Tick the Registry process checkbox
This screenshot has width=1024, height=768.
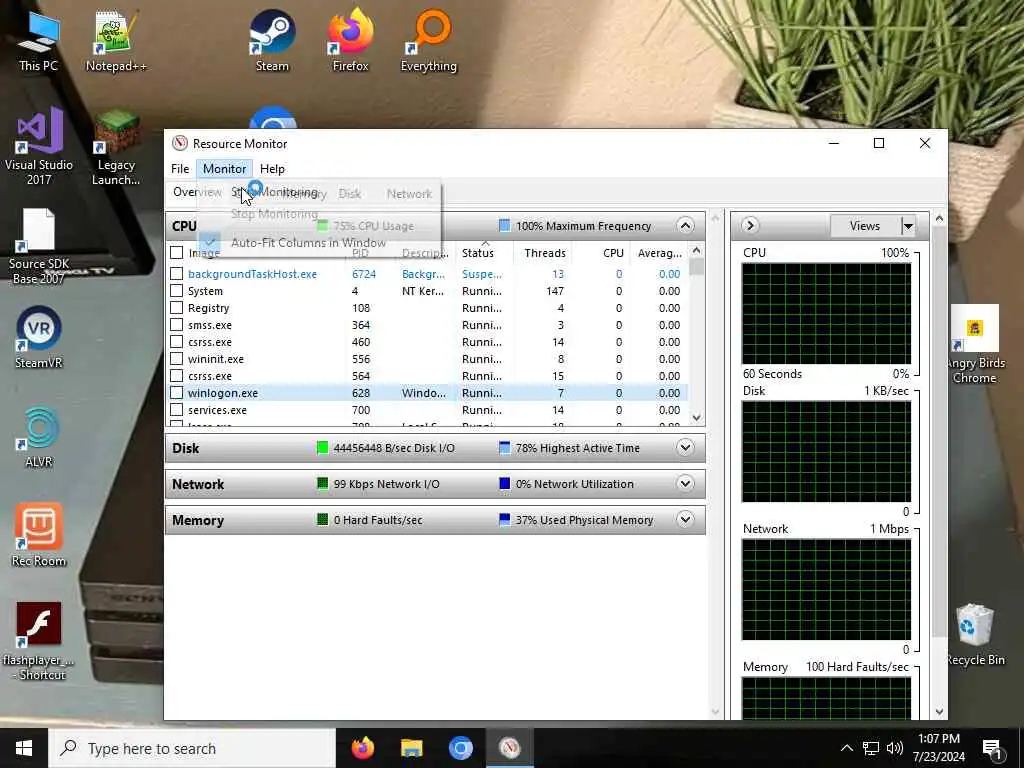176,308
